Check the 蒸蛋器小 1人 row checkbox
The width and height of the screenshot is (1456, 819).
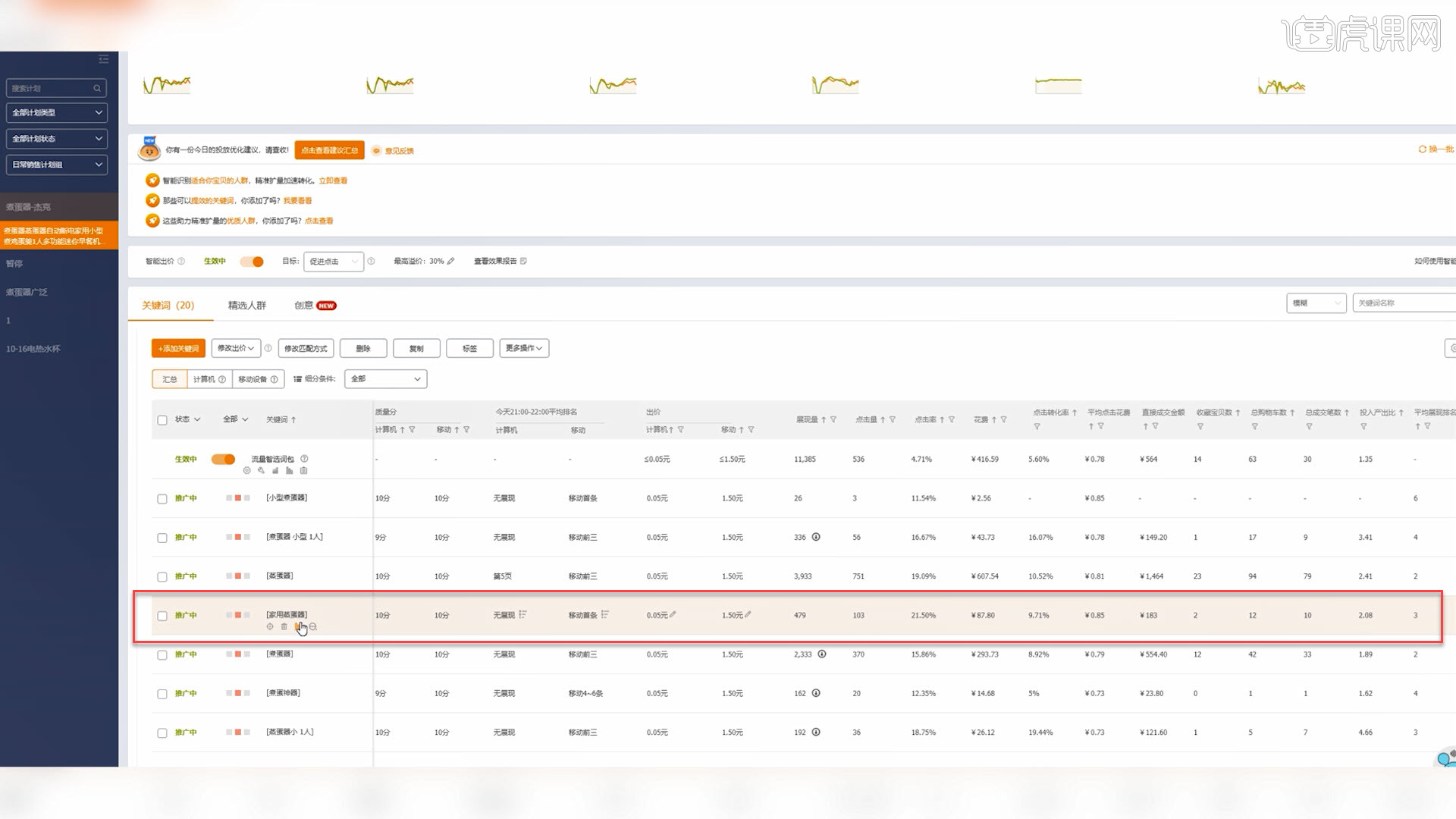162,733
